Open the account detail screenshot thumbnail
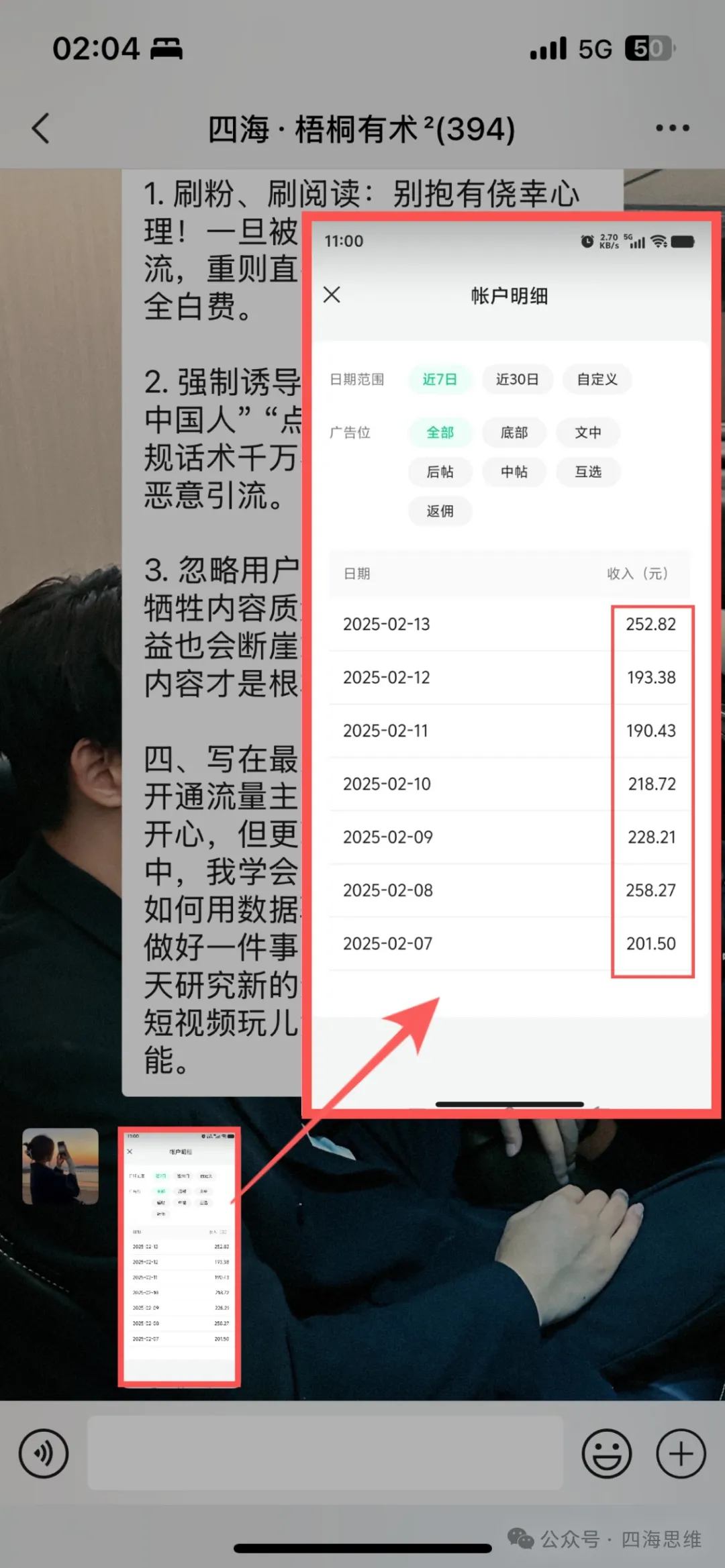This screenshot has width=725, height=1568. click(179, 1257)
